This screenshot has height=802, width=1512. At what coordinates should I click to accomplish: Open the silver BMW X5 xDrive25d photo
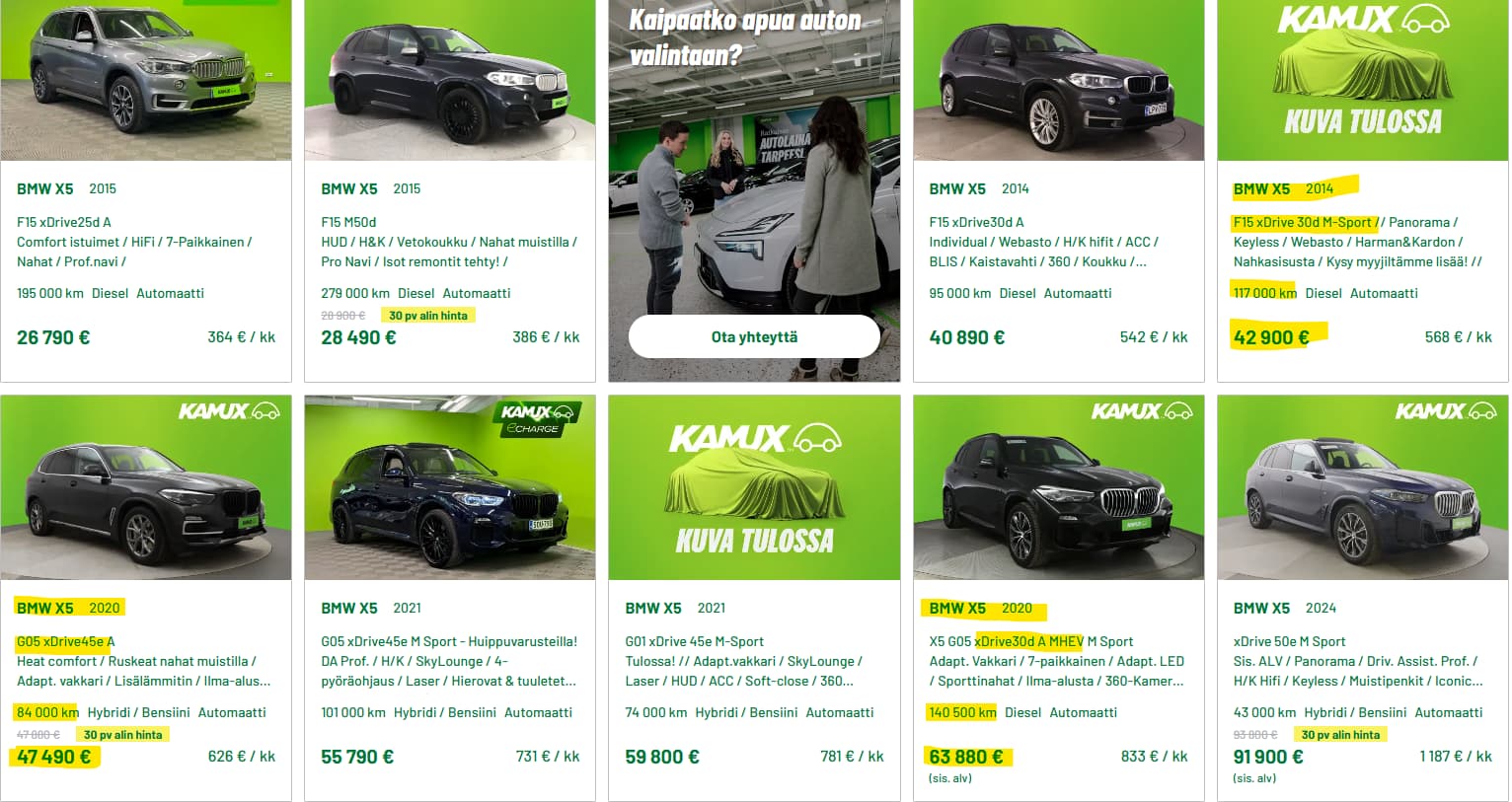point(146,80)
